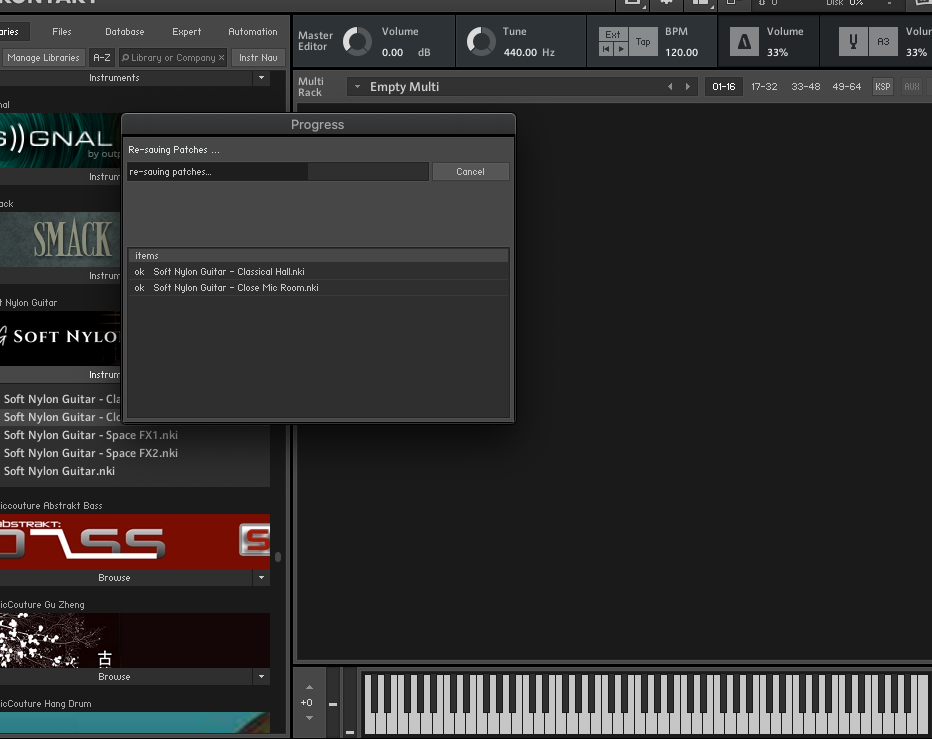Toggle the A3 reference pitch button
The width and height of the screenshot is (932, 739).
coord(883,42)
